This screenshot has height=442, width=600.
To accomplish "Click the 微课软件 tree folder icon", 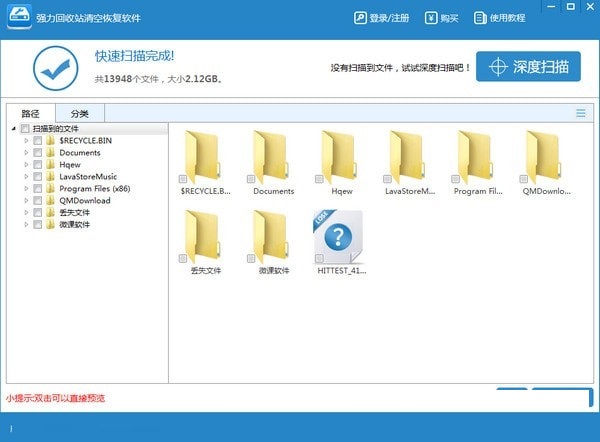I will (x=50, y=224).
